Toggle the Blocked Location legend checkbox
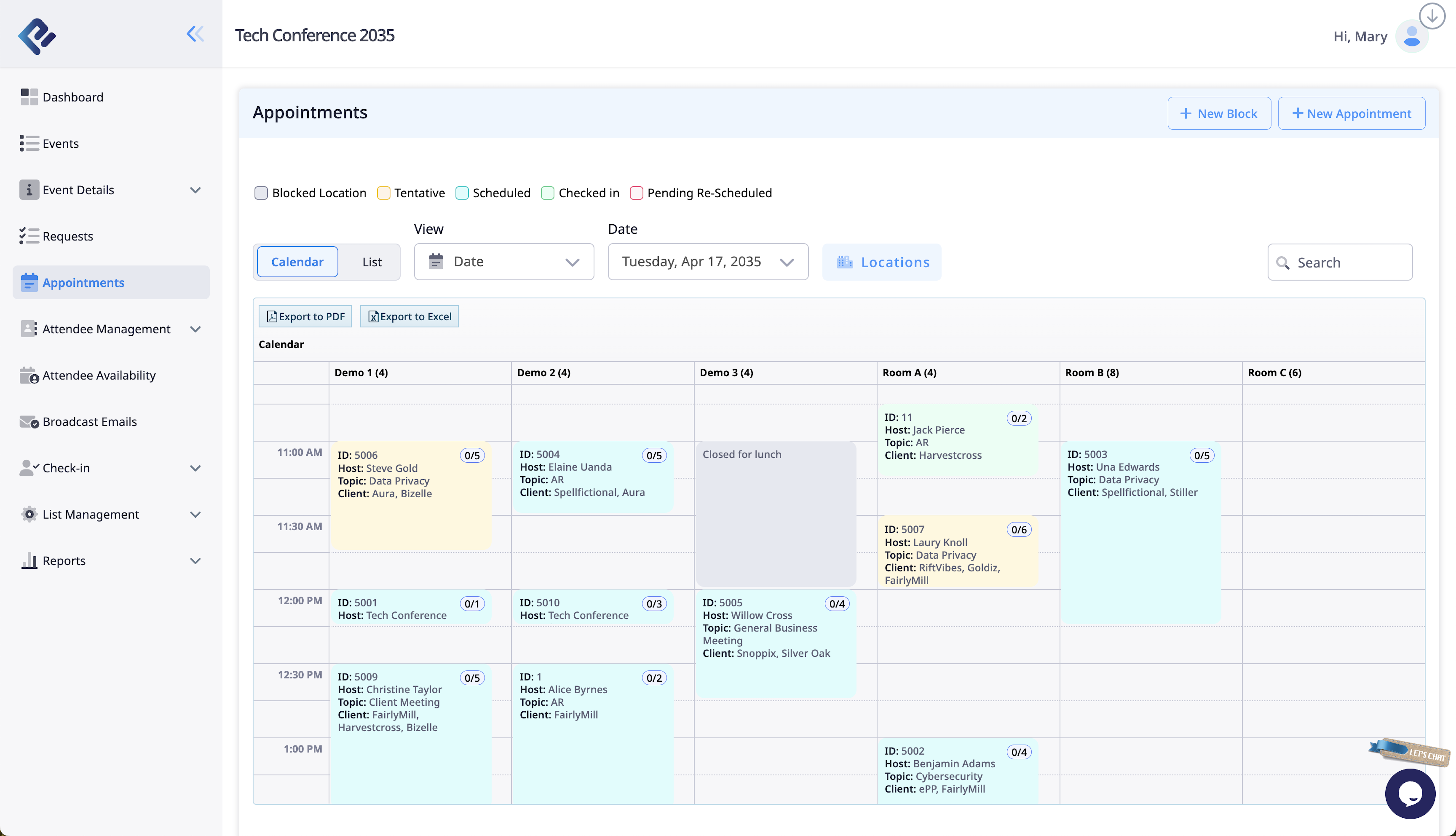Image resolution: width=1456 pixels, height=836 pixels. click(261, 193)
